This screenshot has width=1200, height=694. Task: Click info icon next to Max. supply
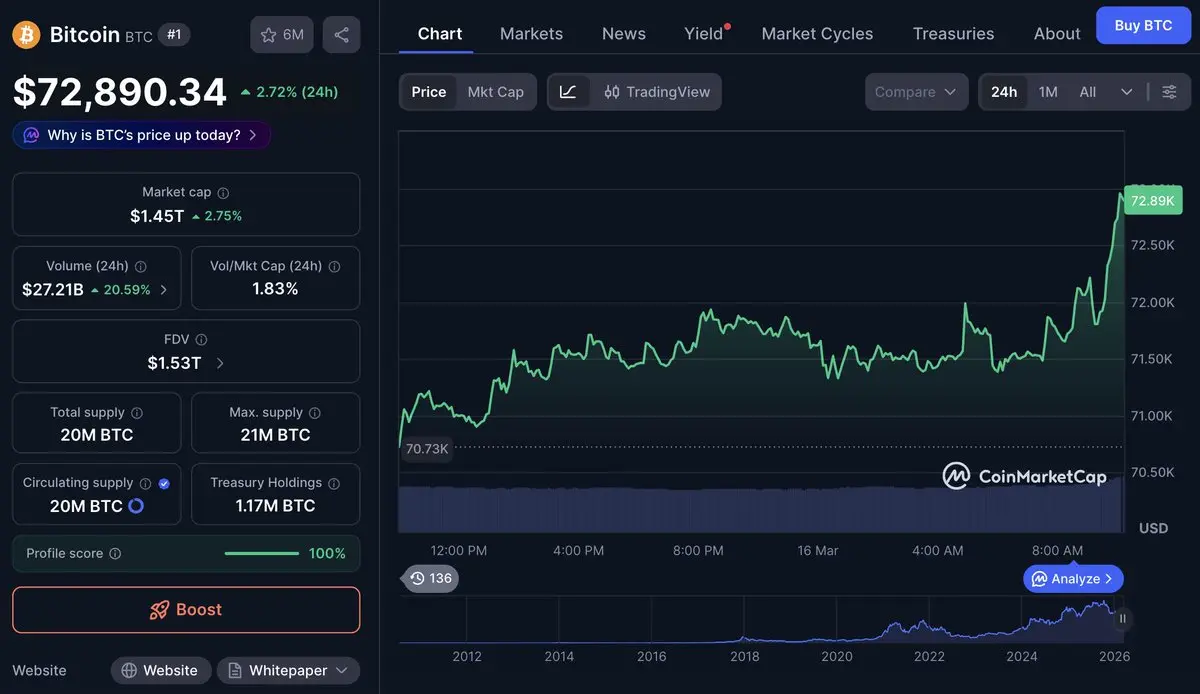tap(315, 412)
